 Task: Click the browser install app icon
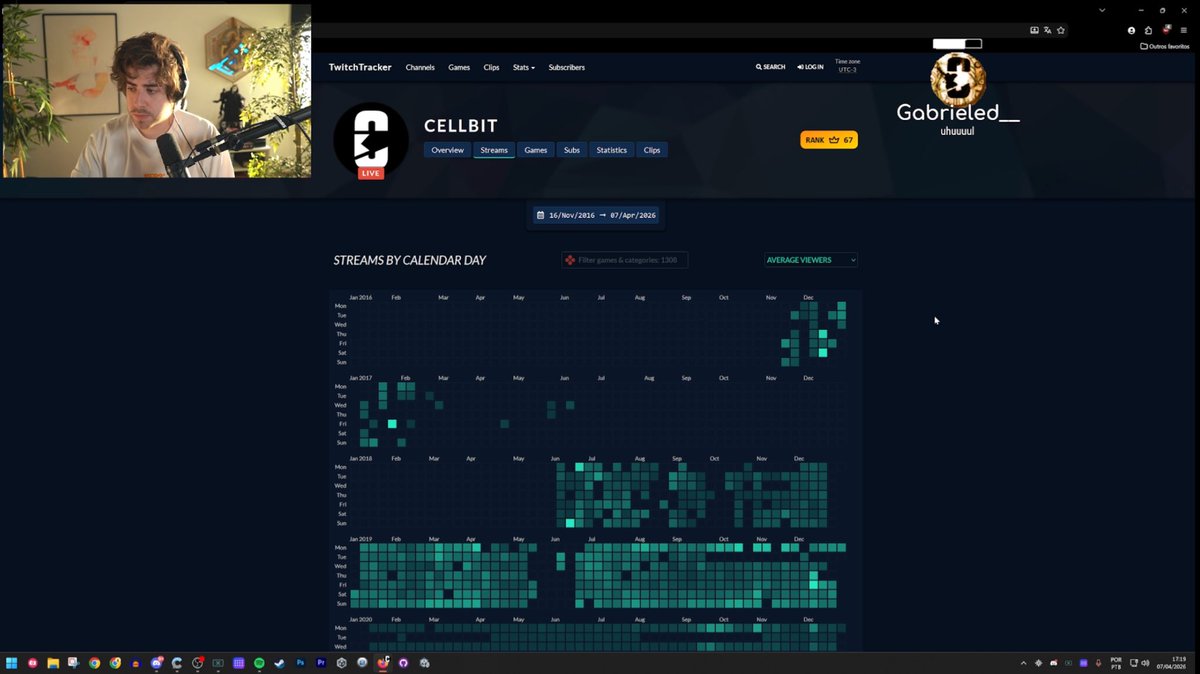click(1034, 30)
